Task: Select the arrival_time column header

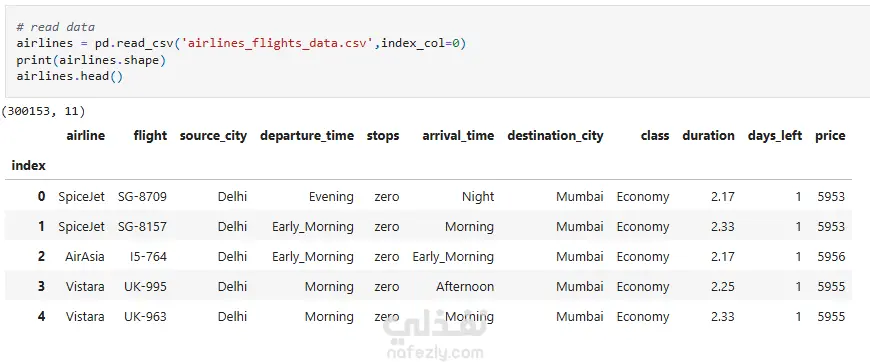Action: pos(458,136)
